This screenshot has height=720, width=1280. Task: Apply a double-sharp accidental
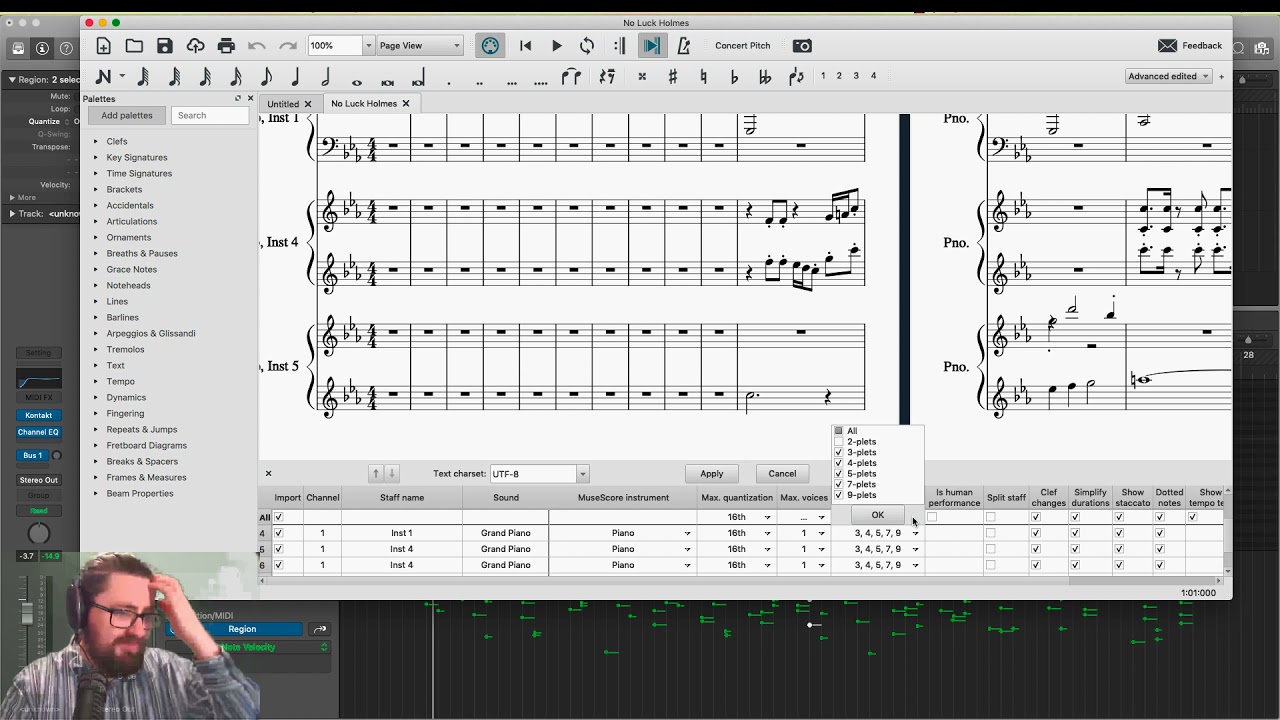tap(642, 77)
